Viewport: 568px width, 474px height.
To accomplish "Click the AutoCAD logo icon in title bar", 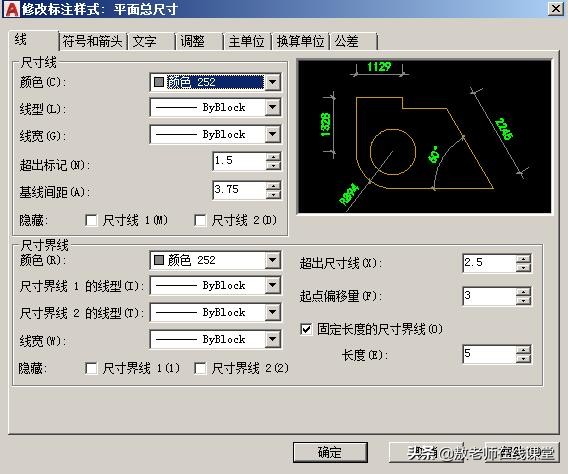I will pyautogui.click(x=11, y=9).
